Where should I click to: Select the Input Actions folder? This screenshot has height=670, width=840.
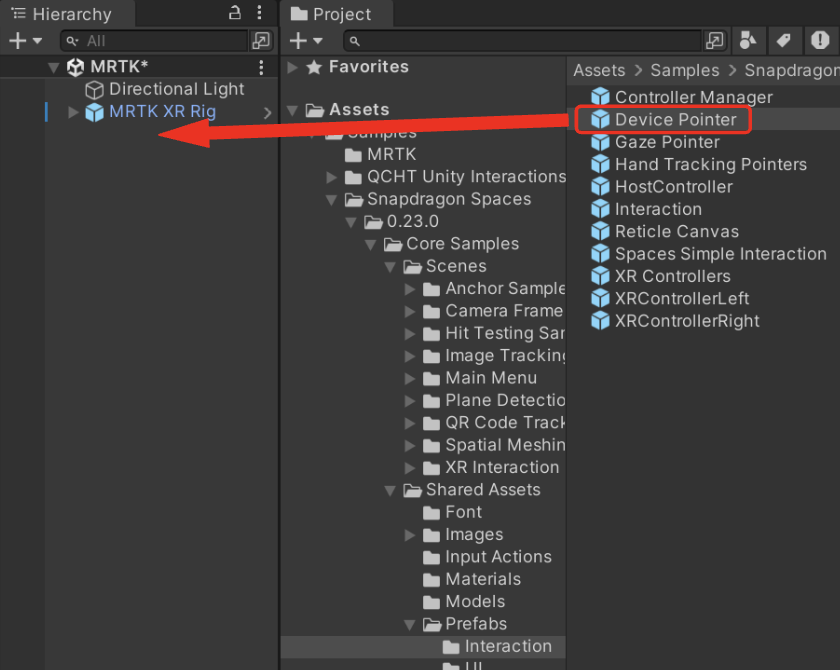[x=488, y=558]
